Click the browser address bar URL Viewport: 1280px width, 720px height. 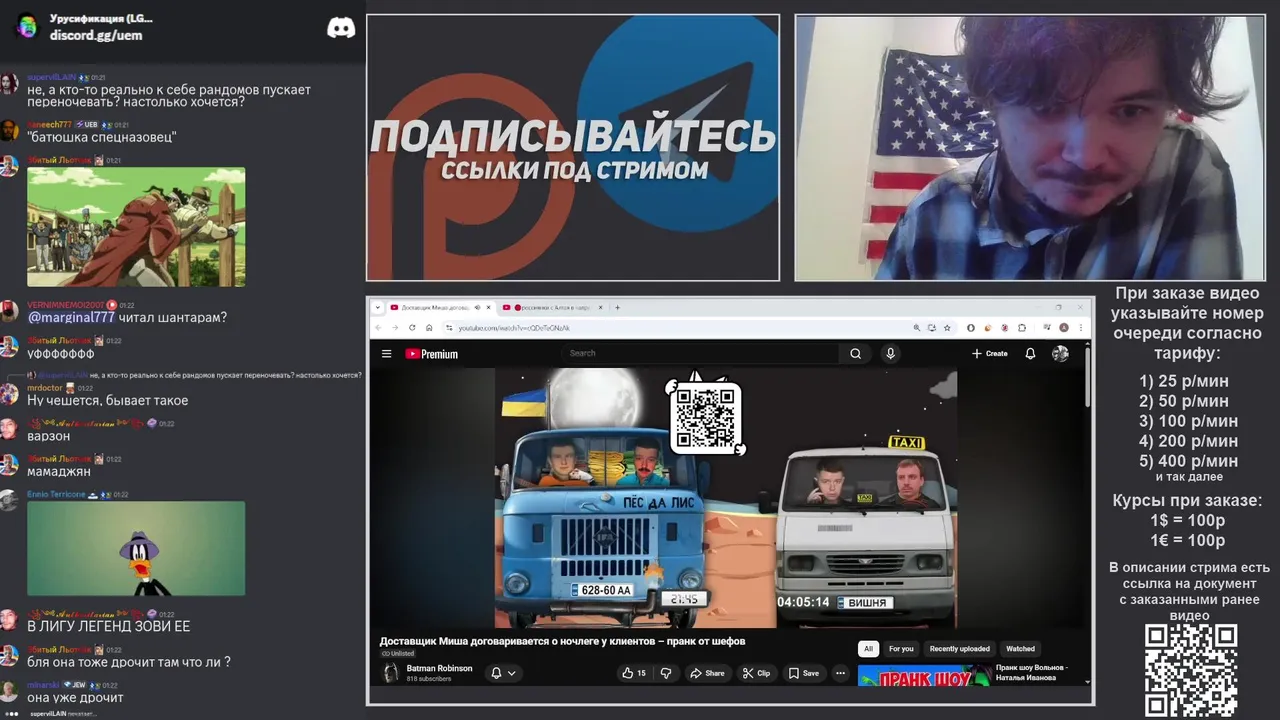point(514,328)
